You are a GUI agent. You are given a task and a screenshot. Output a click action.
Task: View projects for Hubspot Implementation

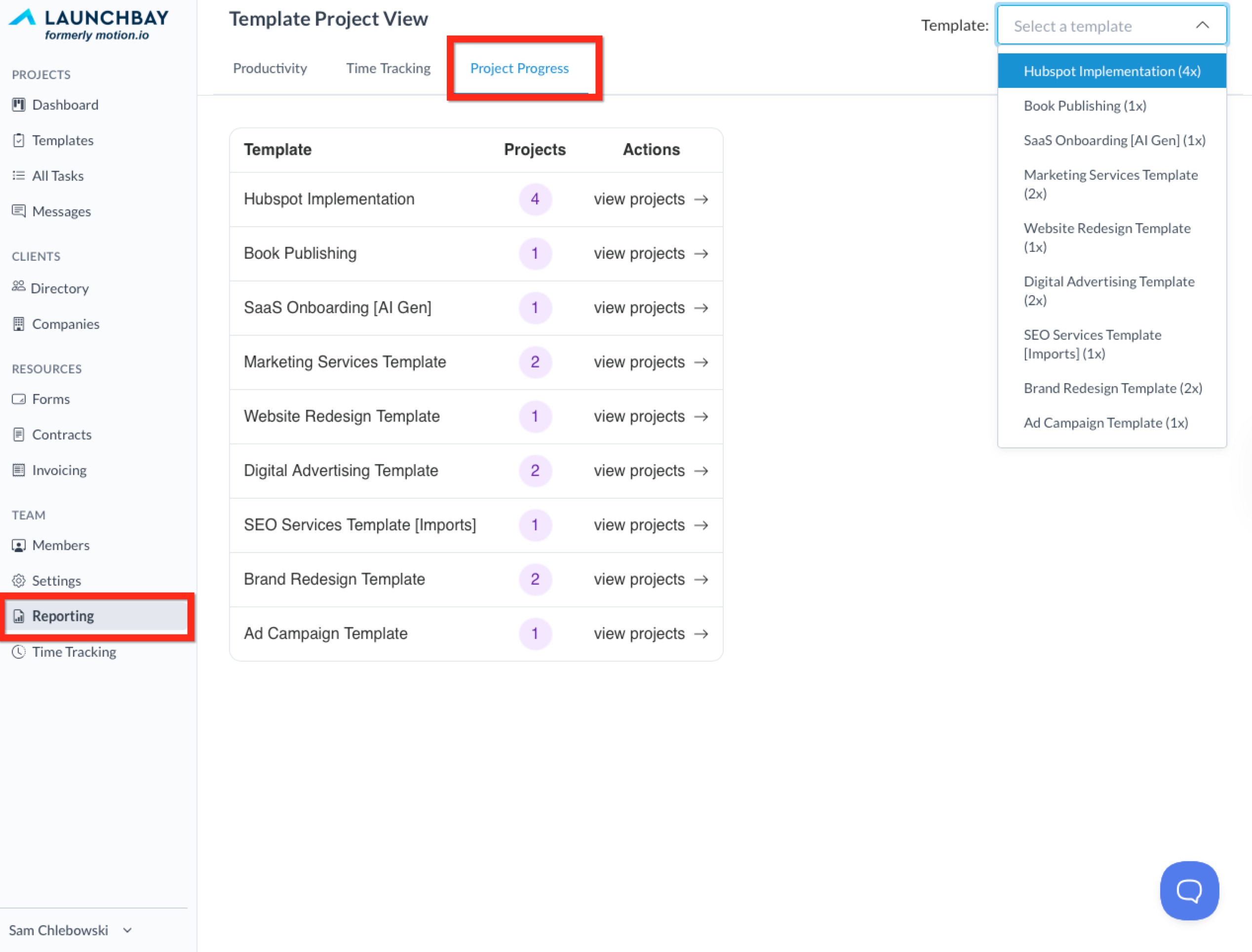(x=650, y=199)
